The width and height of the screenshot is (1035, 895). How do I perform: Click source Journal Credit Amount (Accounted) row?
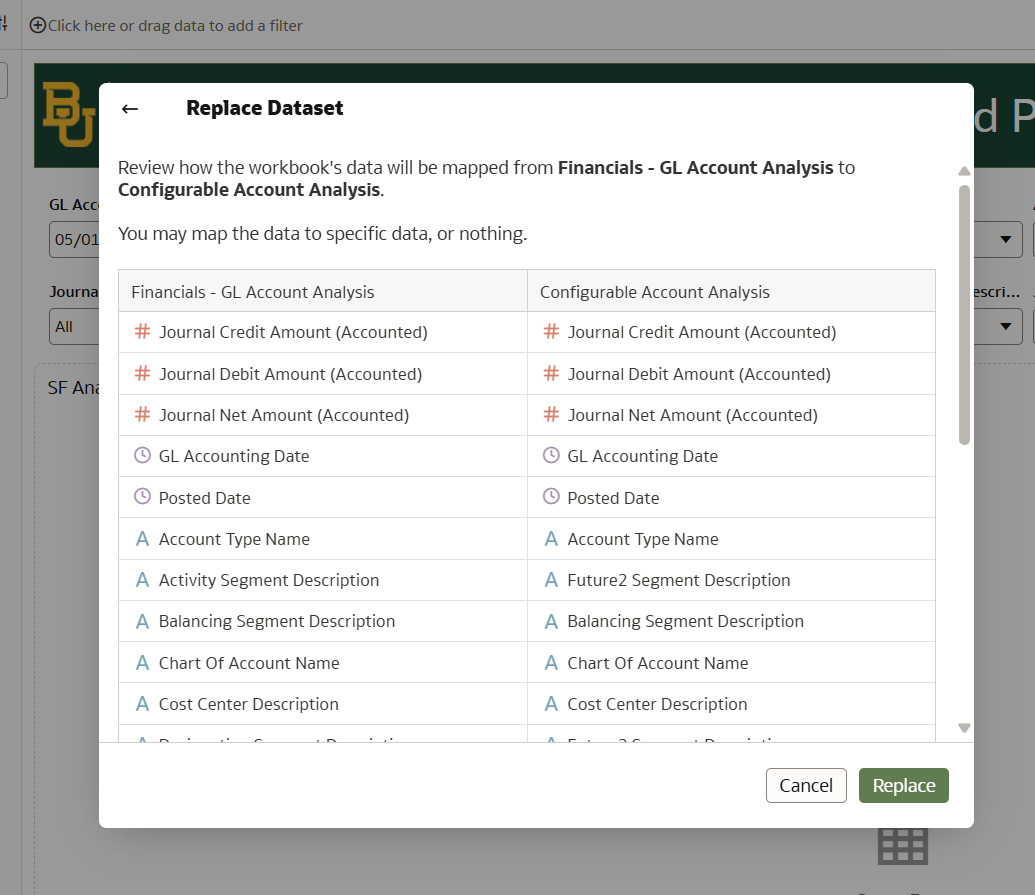323,332
